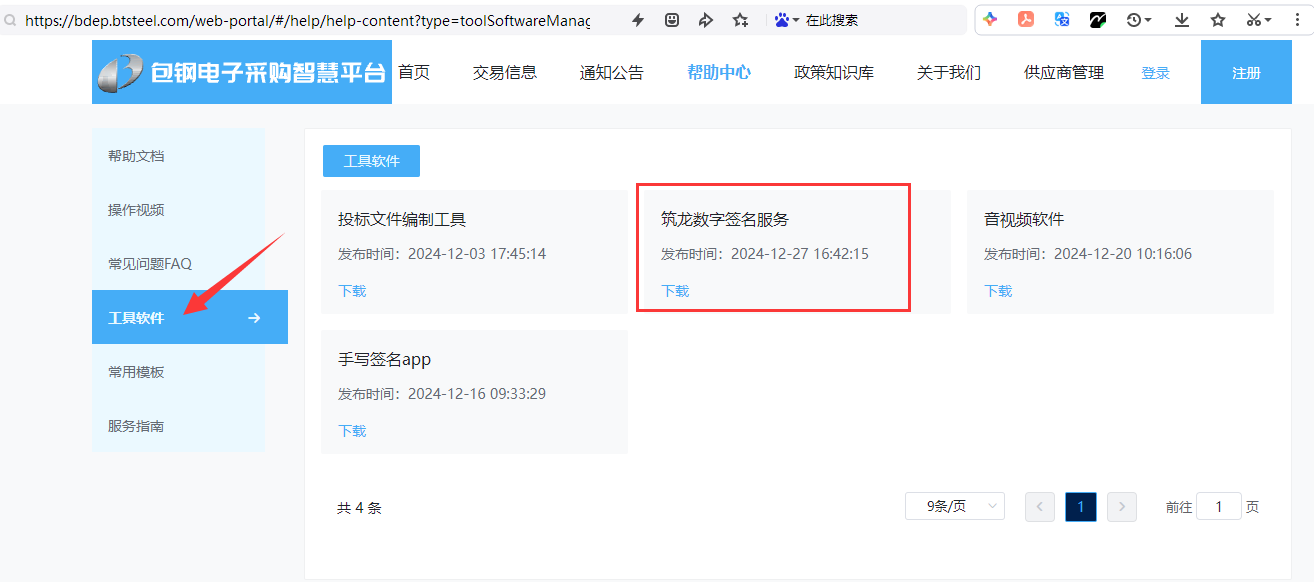Click the 登录 login link
This screenshot has width=1314, height=582.
(1155, 73)
